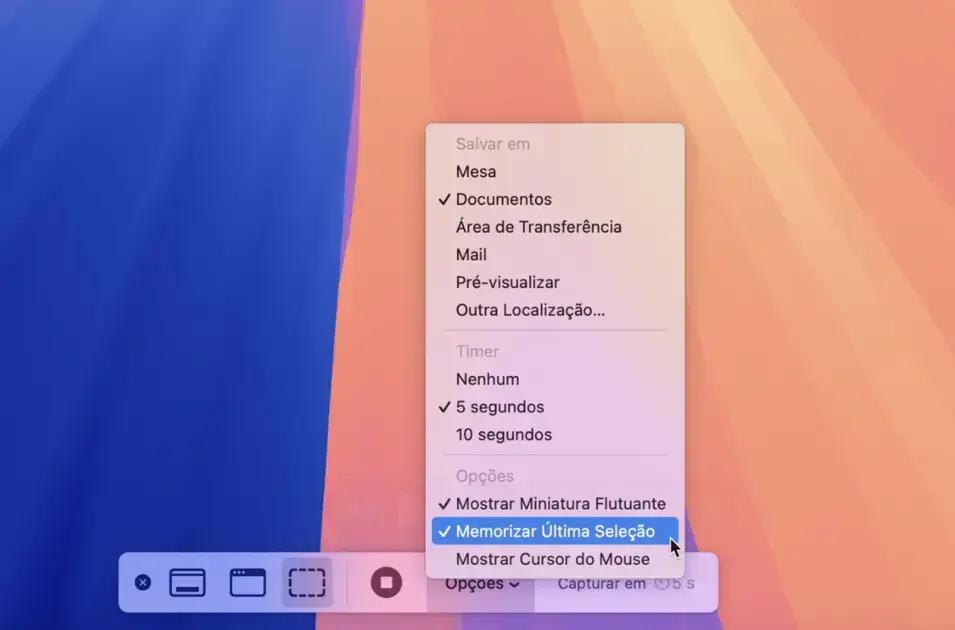Toggle Memorizar Última Seleção option
Screen dimensions: 955x630
(x=555, y=531)
